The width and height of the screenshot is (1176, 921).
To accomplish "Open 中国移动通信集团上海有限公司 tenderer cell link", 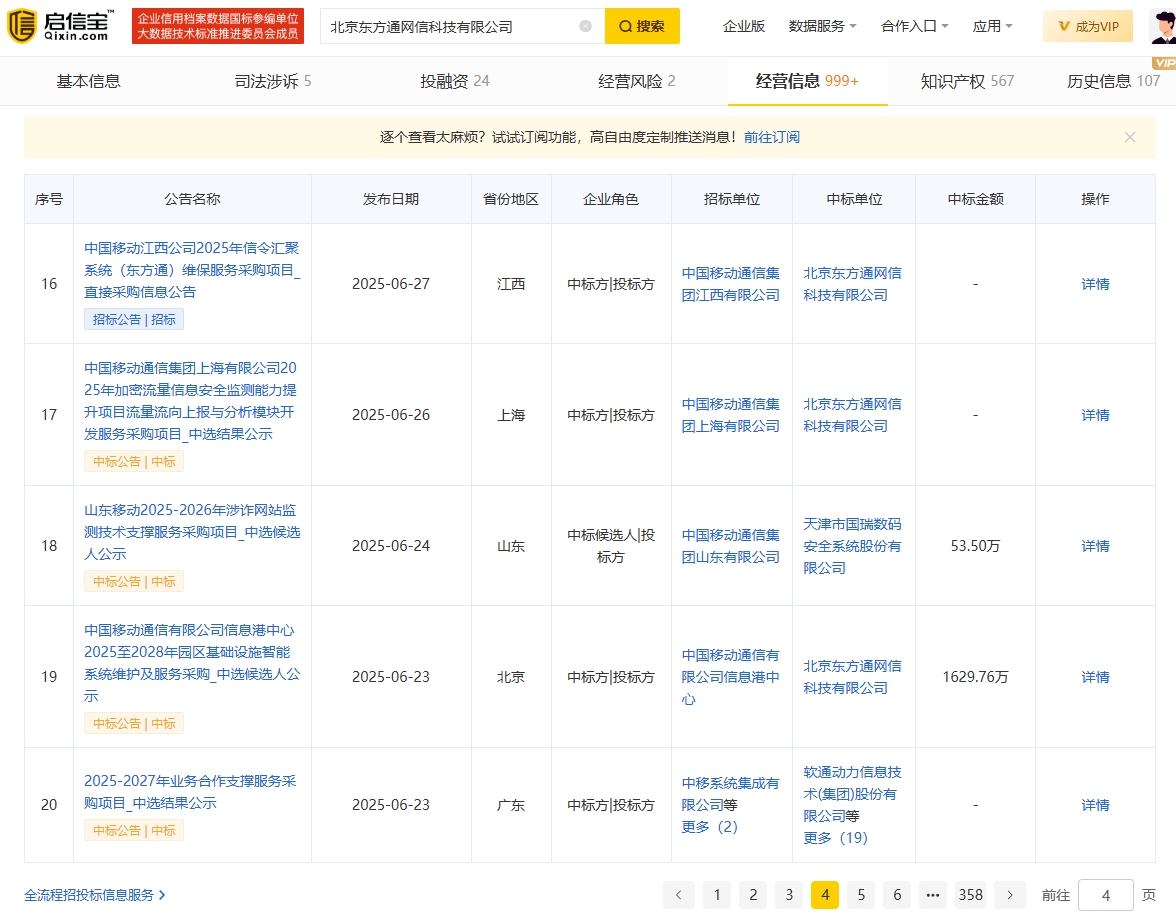I will pyautogui.click(x=730, y=415).
